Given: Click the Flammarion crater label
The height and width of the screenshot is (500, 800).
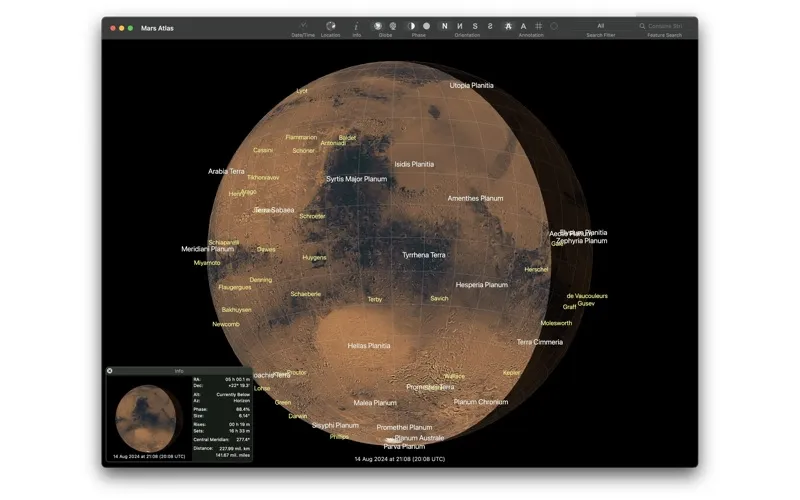Looking at the screenshot, I should click(301, 137).
